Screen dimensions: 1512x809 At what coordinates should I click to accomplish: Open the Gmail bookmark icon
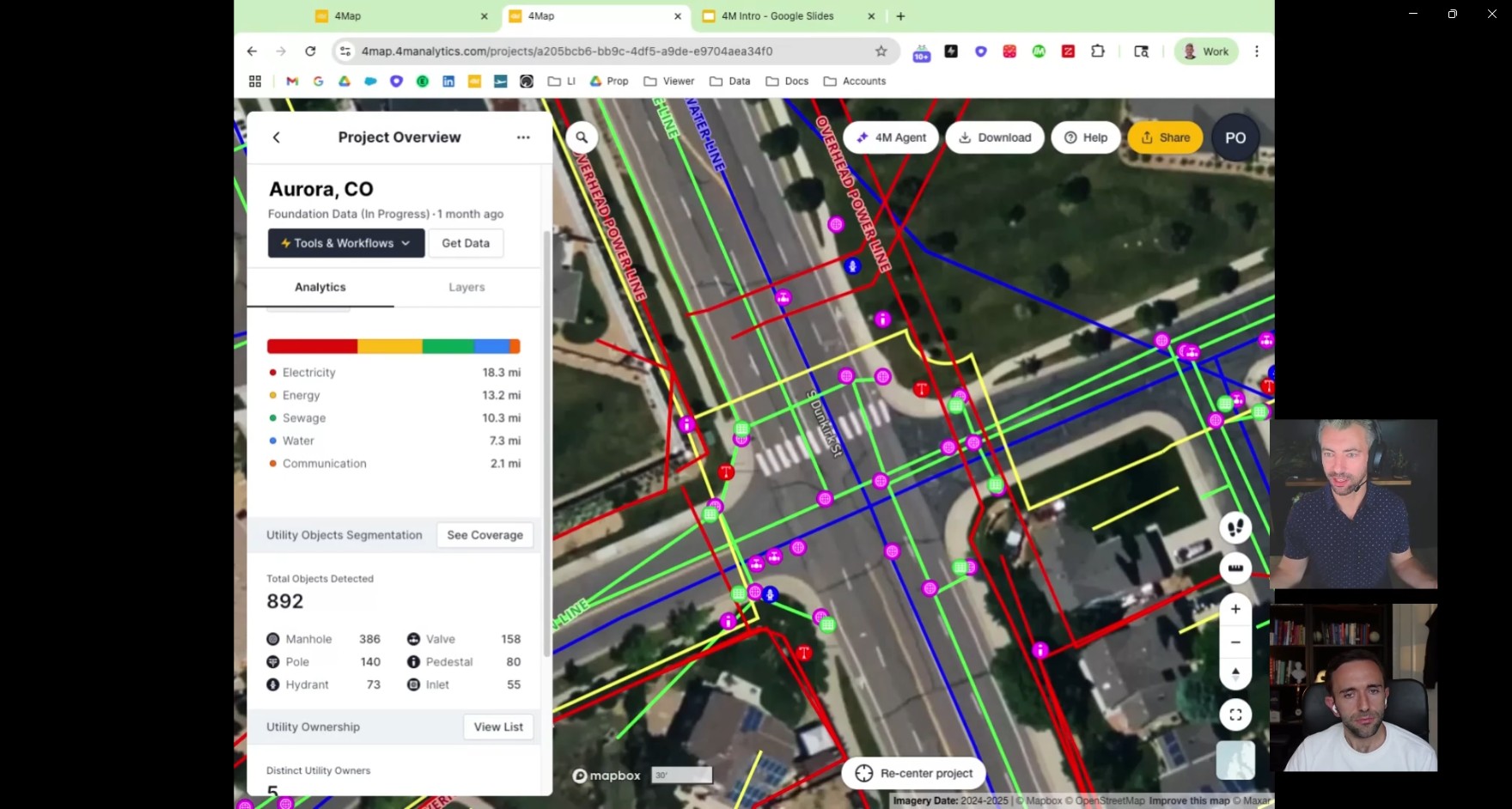[x=292, y=81]
